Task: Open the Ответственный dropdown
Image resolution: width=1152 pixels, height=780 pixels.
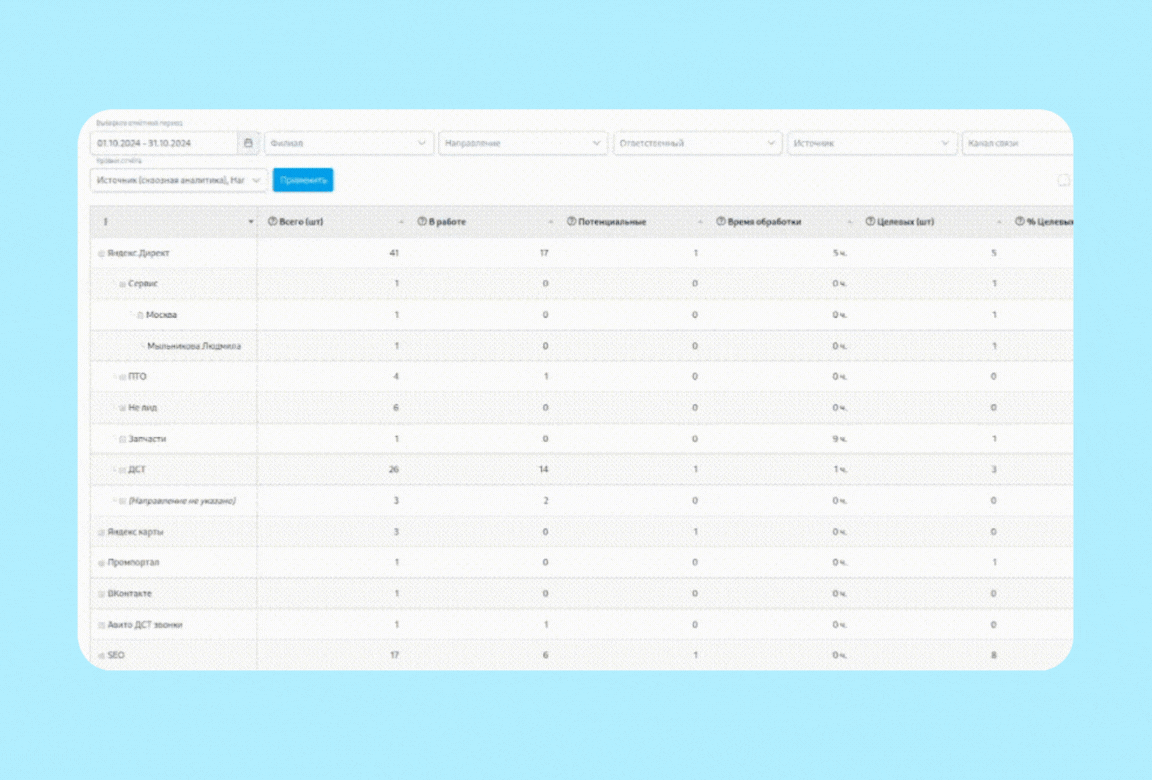Action: pyautogui.click(x=696, y=143)
